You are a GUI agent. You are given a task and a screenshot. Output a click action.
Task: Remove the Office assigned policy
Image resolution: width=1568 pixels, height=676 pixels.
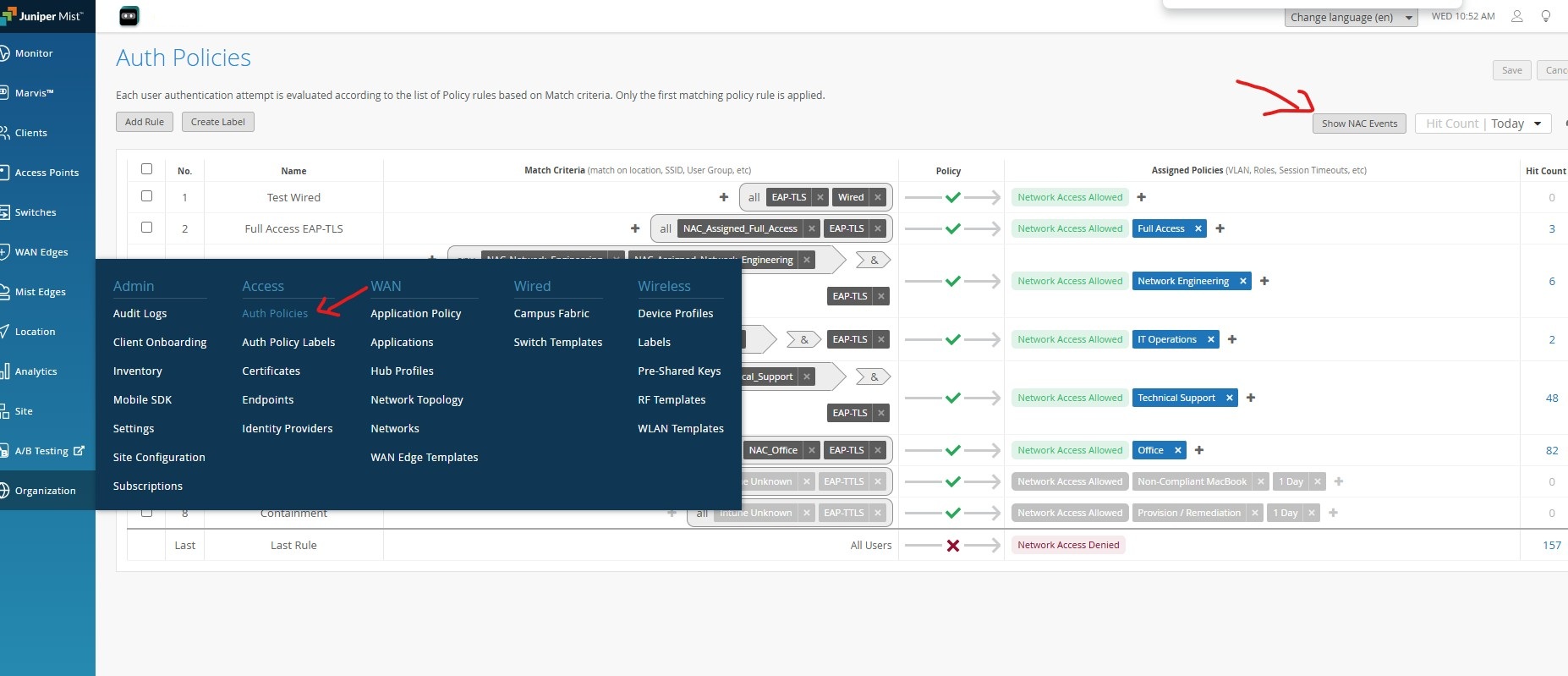[1178, 450]
